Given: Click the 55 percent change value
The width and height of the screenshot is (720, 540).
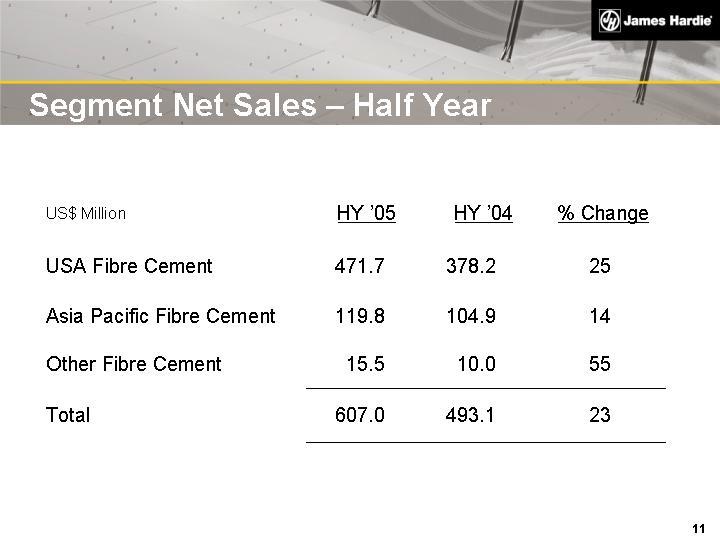Looking at the screenshot, I should click(600, 364).
